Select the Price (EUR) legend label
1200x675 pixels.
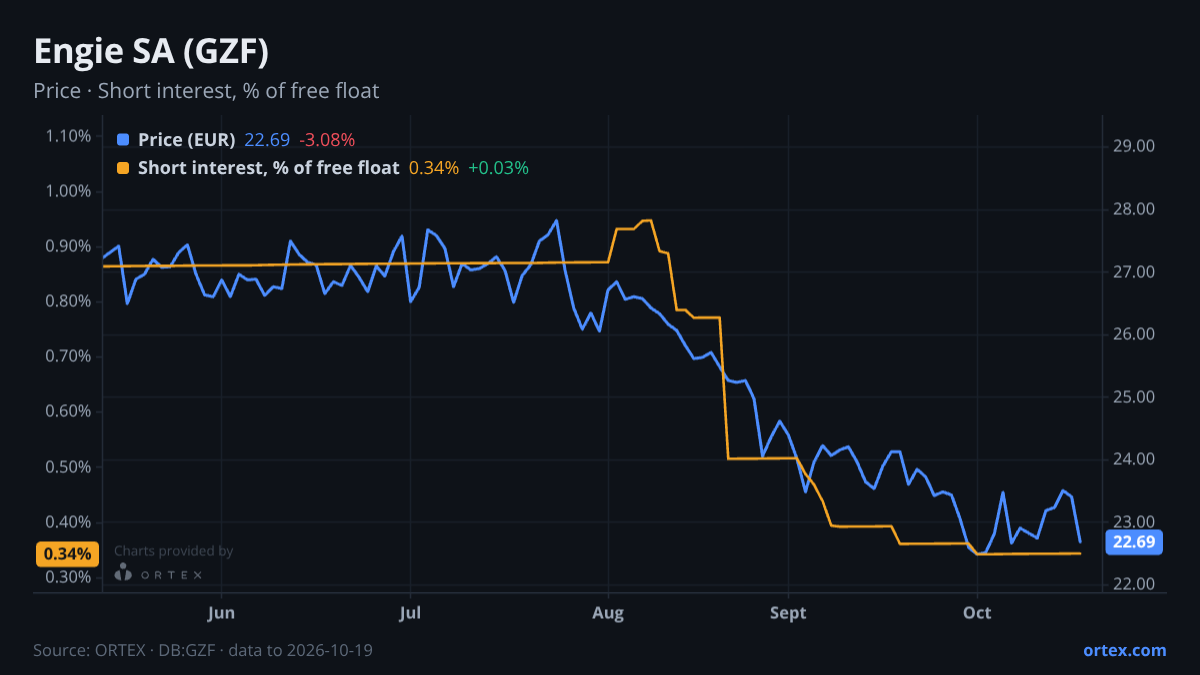pyautogui.click(x=187, y=139)
